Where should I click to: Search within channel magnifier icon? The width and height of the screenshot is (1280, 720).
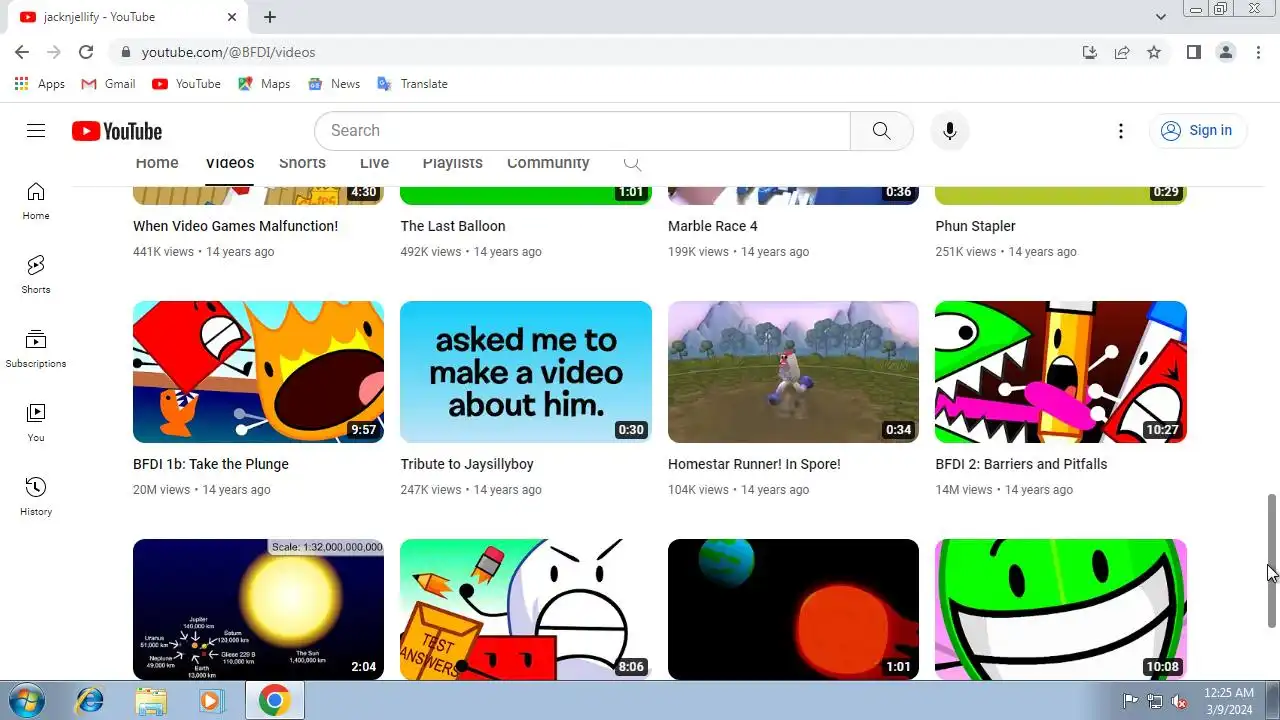click(632, 163)
